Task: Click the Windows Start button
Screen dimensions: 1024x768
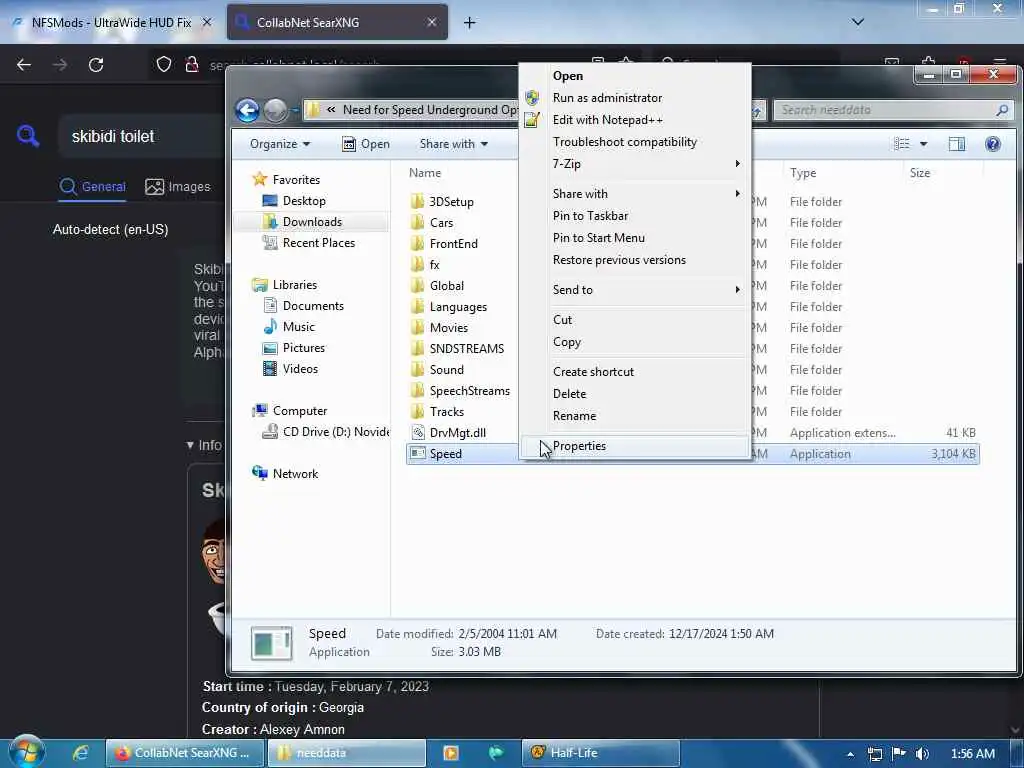Action: click(27, 752)
